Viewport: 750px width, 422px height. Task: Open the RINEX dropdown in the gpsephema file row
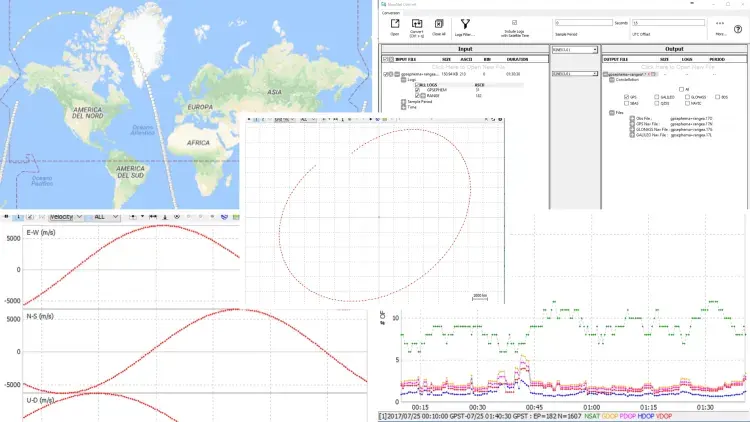pos(574,74)
